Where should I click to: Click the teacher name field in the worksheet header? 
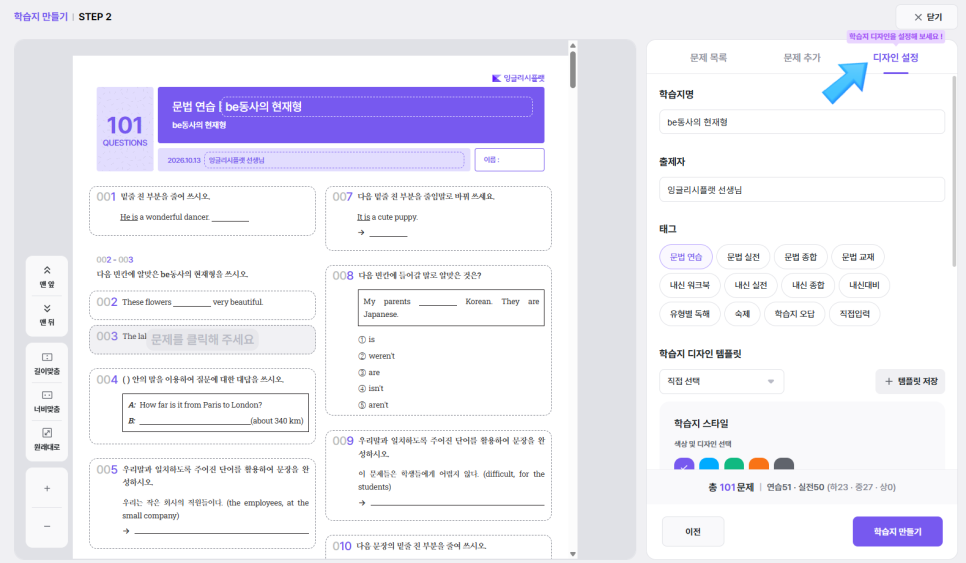coord(334,160)
